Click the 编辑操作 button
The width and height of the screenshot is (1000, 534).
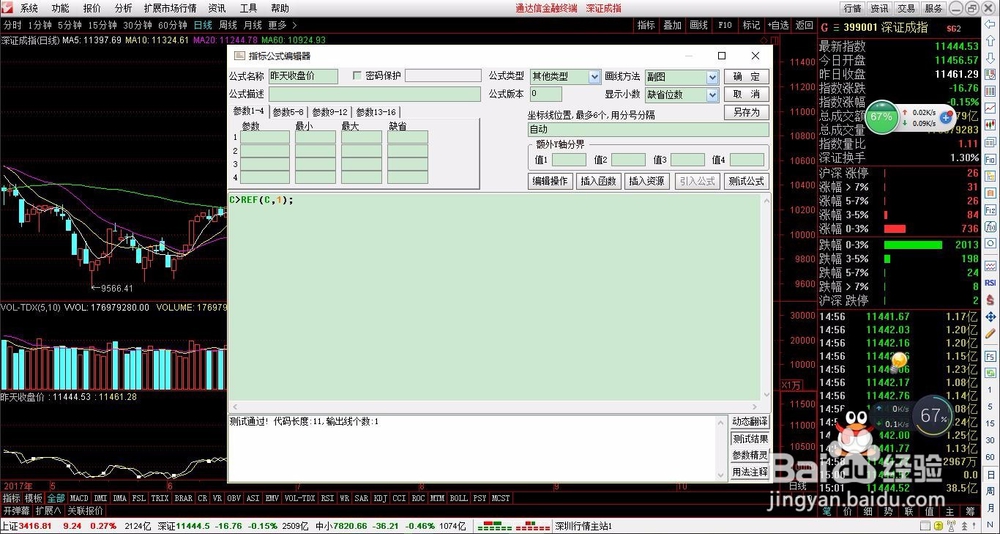point(550,181)
